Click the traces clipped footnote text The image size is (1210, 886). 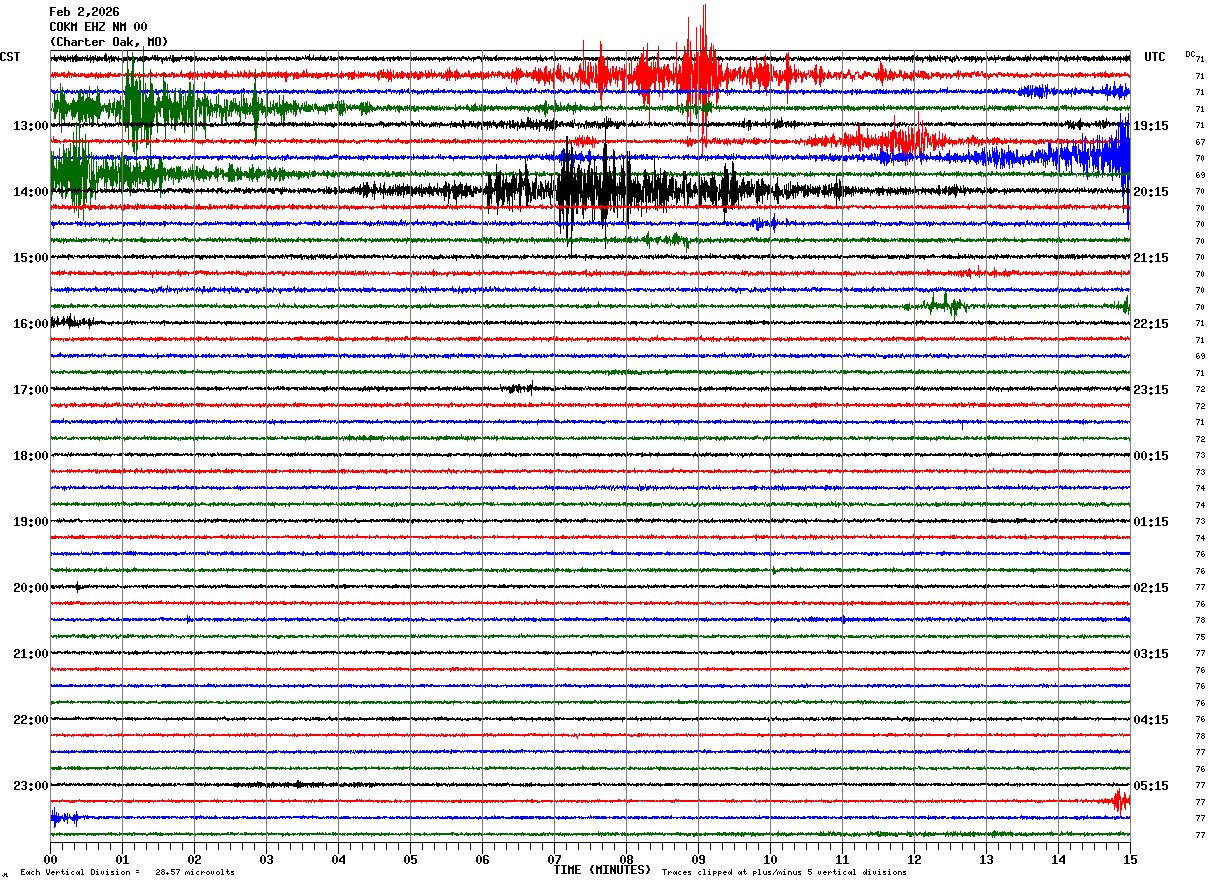click(784, 872)
